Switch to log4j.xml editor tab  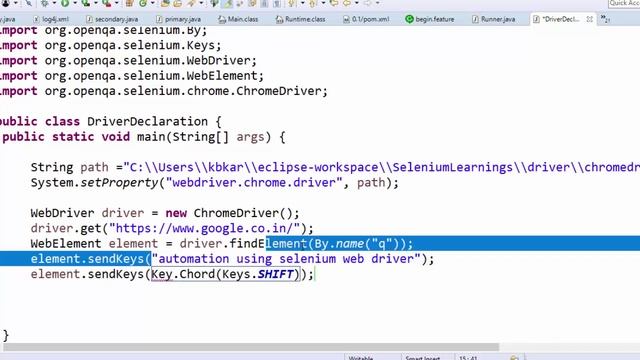point(51,19)
